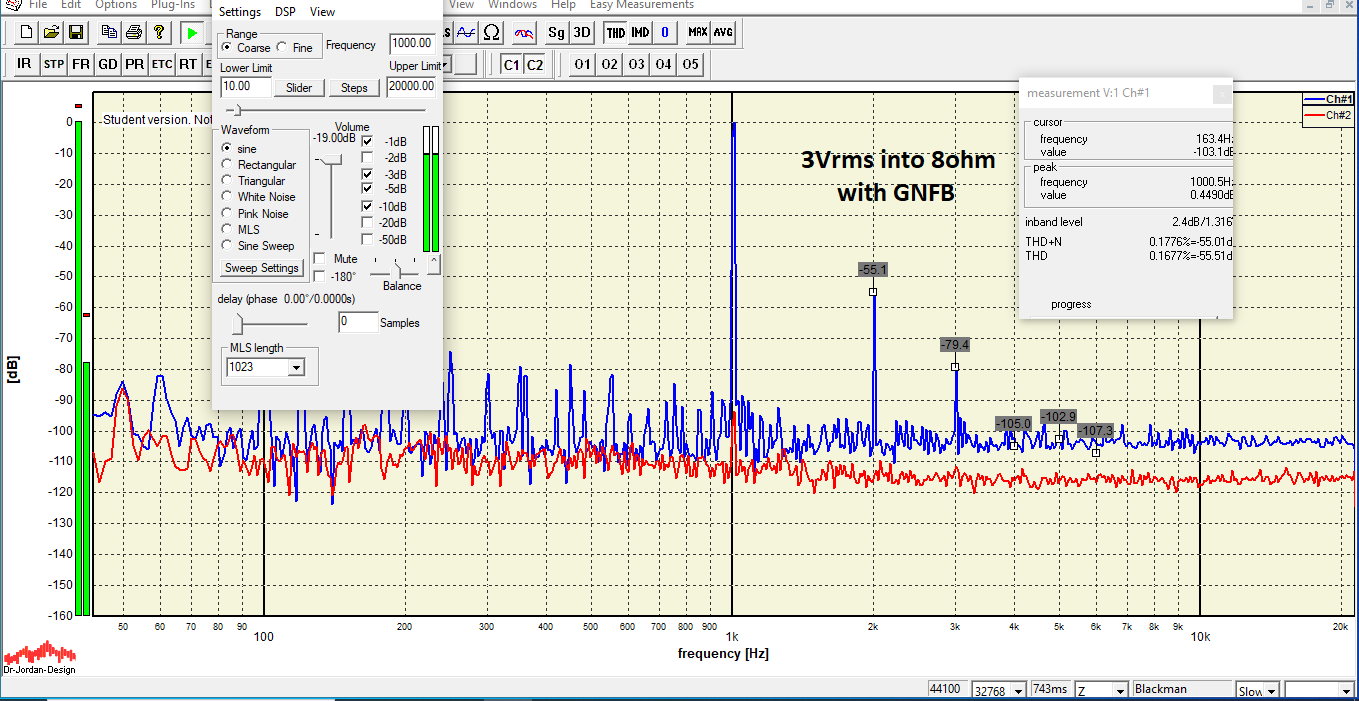Select the RT reverberation time mode
This screenshot has width=1359, height=701.
click(188, 64)
